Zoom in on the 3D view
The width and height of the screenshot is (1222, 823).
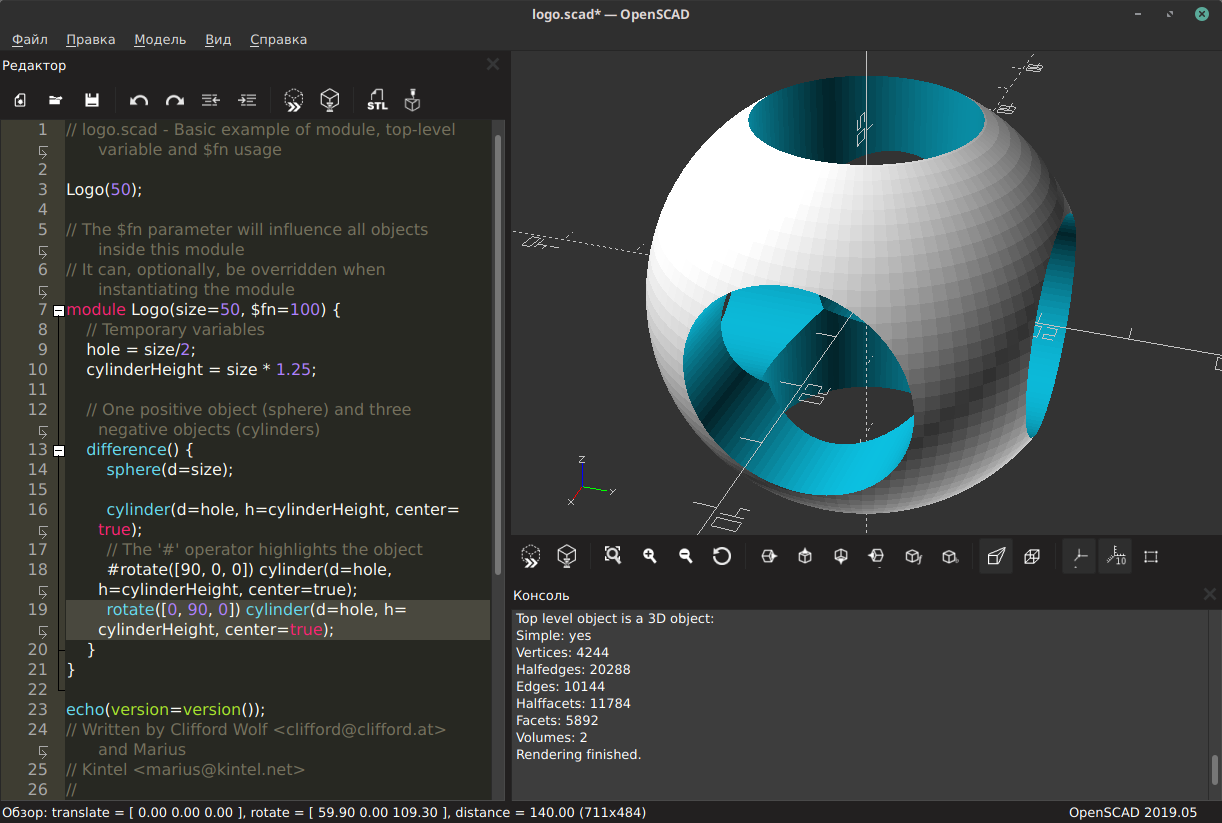650,556
